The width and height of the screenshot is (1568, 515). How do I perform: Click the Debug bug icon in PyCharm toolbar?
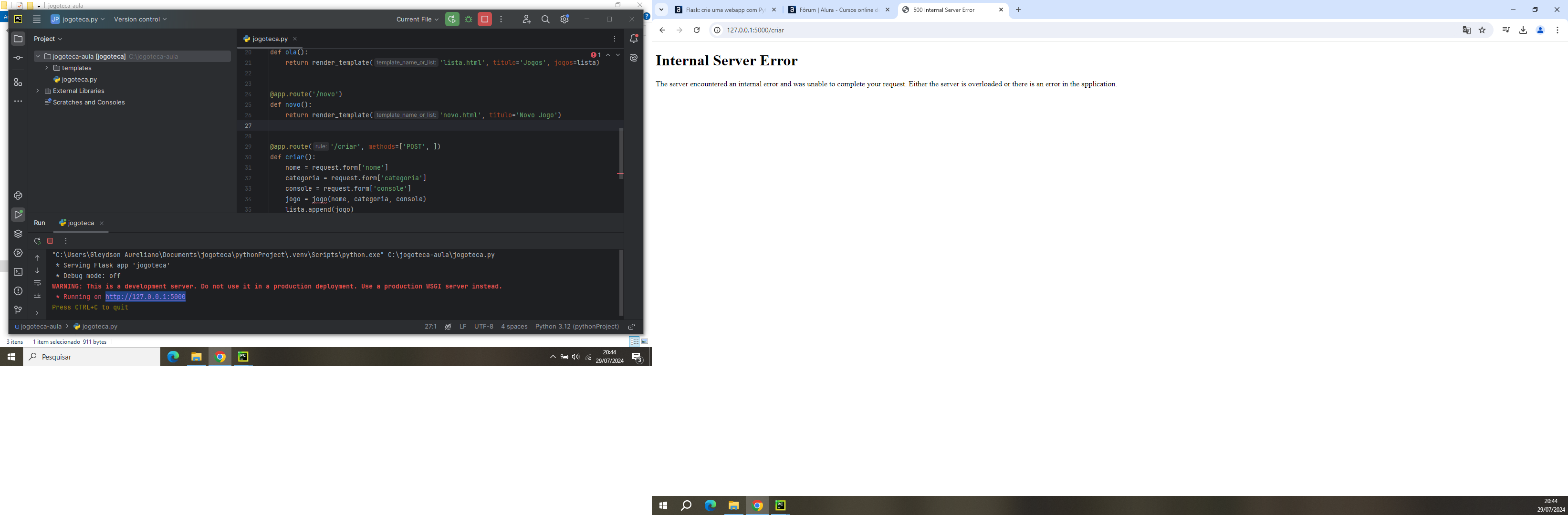coord(469,20)
